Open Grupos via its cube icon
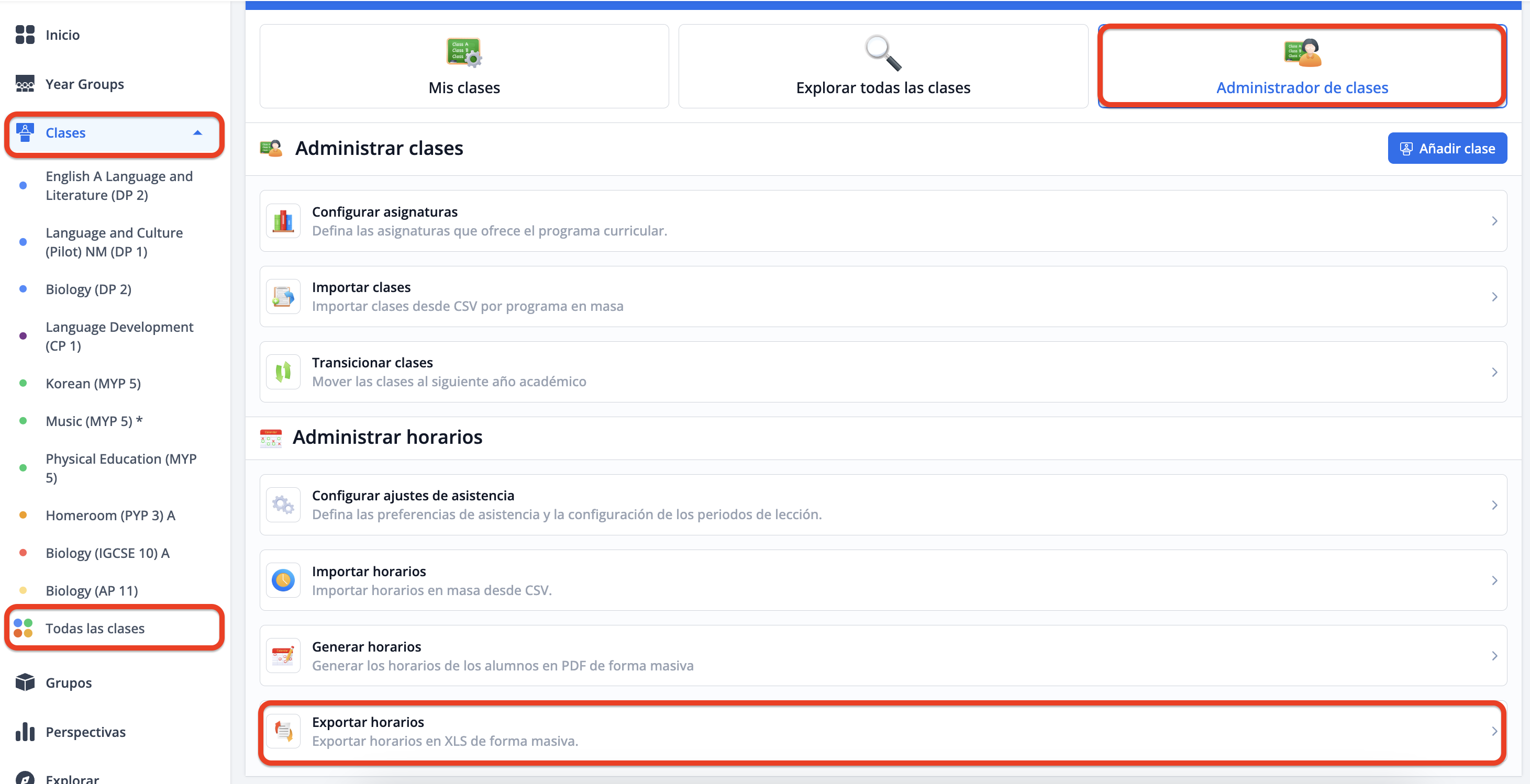 point(25,682)
